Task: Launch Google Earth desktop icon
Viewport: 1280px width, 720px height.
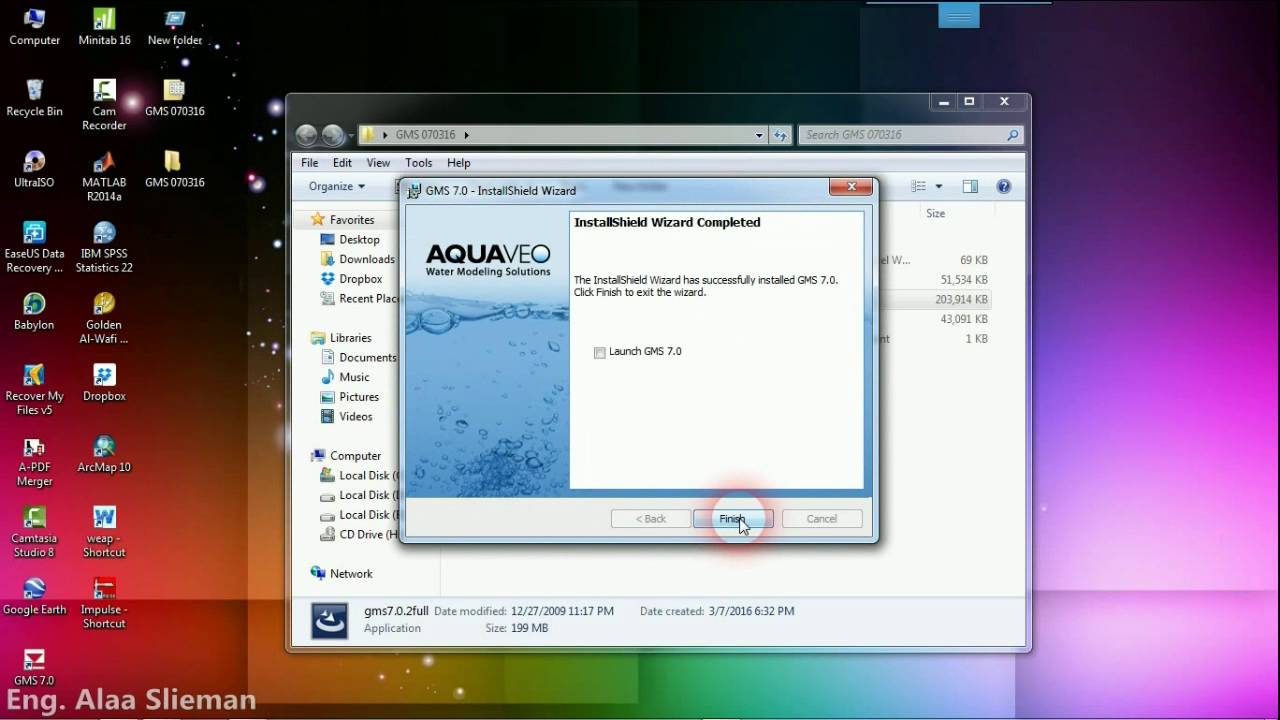Action: click(34, 594)
